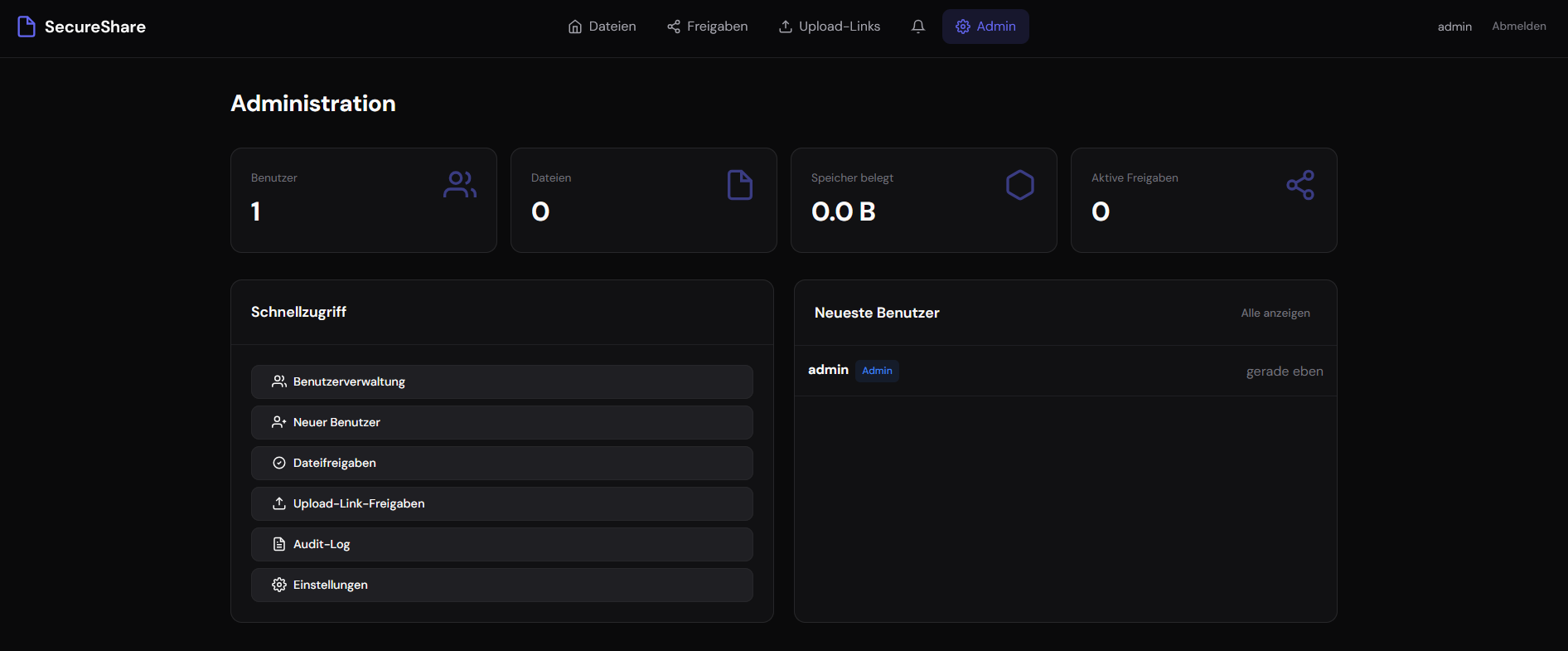The image size is (1568, 651).
Task: Open the Dateien navigation tab
Action: 603,27
